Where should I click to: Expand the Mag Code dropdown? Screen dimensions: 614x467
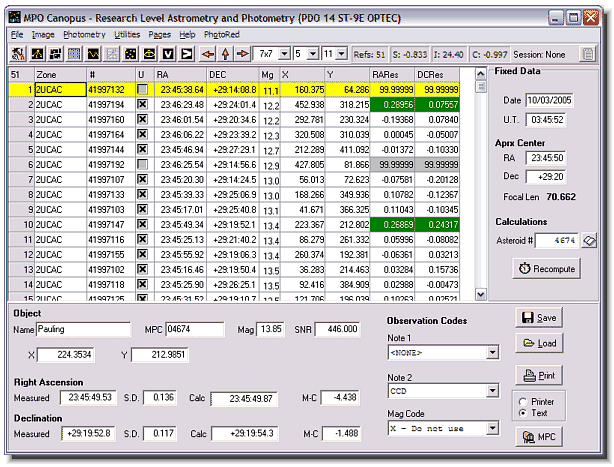[x=493, y=428]
